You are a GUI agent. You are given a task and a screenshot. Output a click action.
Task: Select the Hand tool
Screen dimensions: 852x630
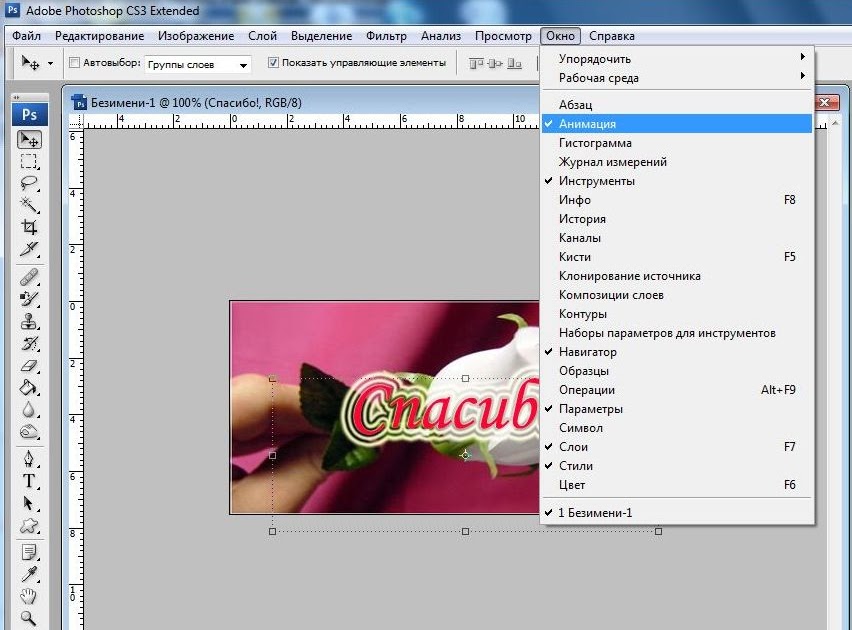(x=29, y=596)
